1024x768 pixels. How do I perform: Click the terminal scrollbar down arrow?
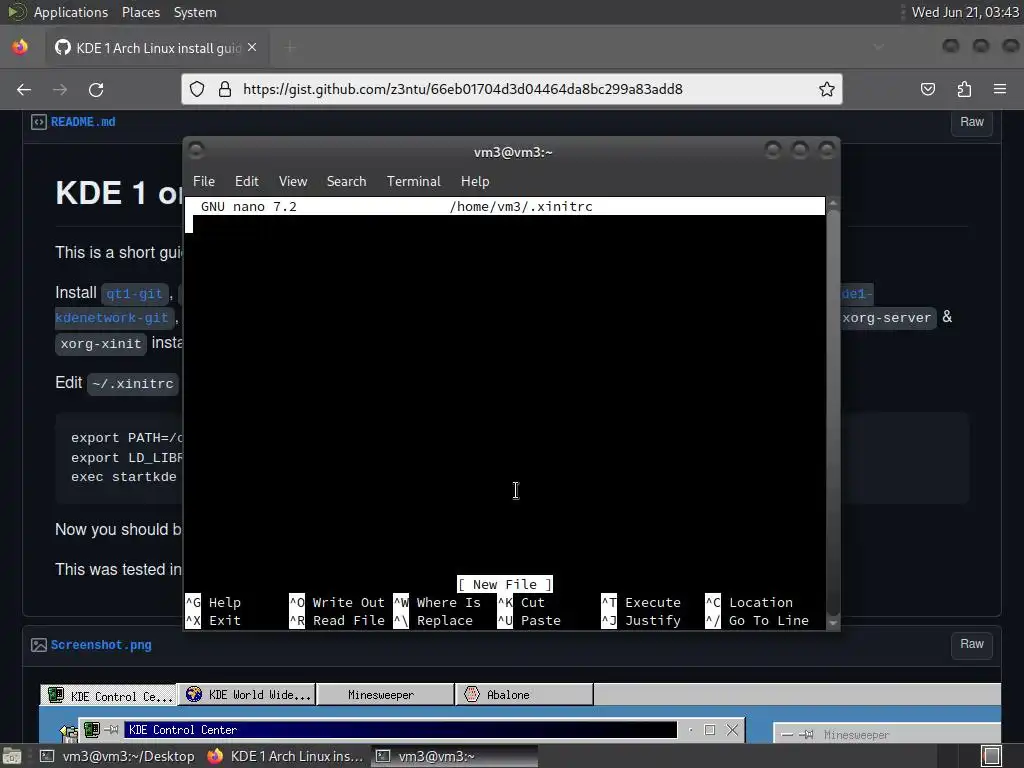click(833, 623)
